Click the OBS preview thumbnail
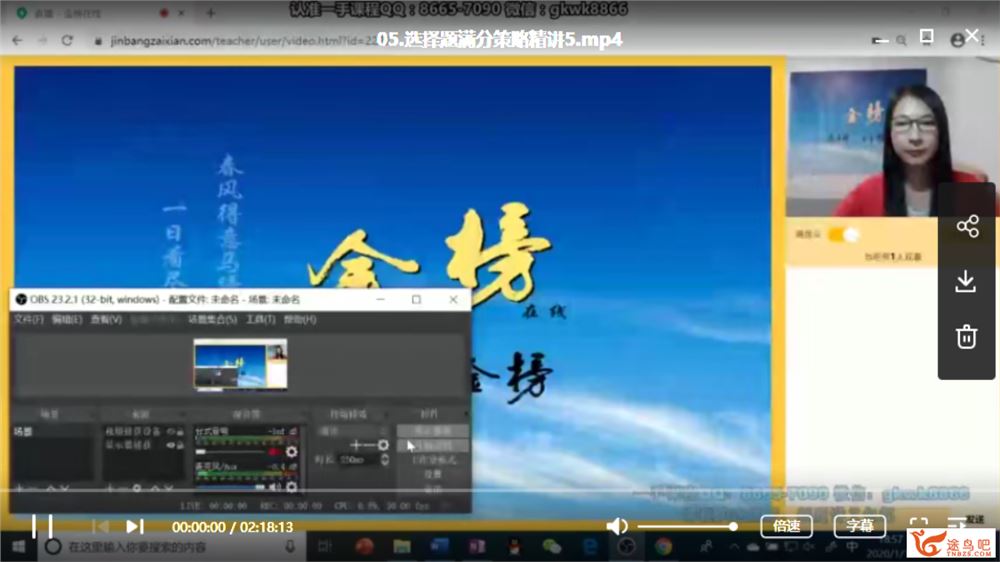 tap(240, 364)
